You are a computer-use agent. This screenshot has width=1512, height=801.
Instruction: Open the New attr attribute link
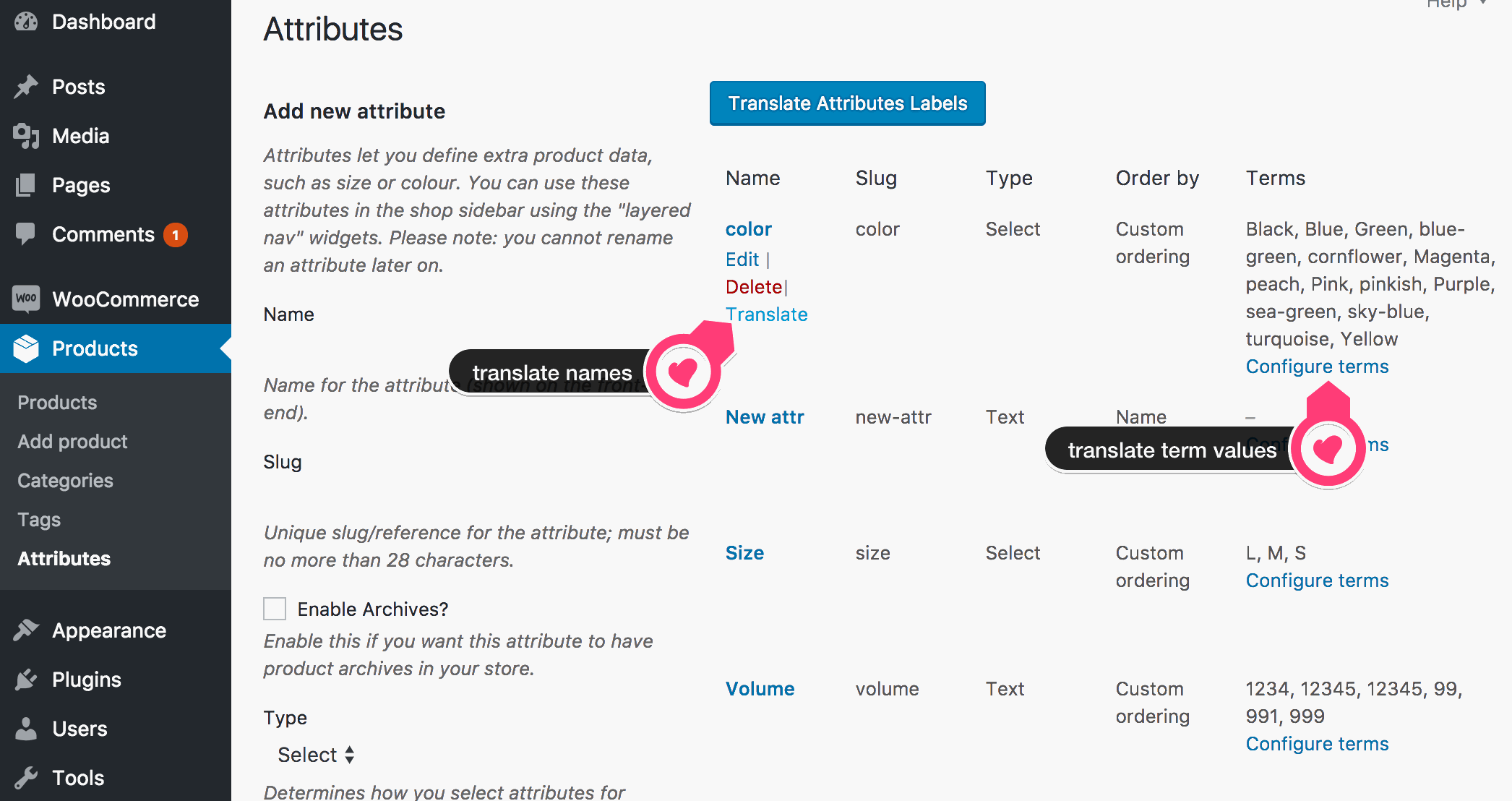click(765, 417)
